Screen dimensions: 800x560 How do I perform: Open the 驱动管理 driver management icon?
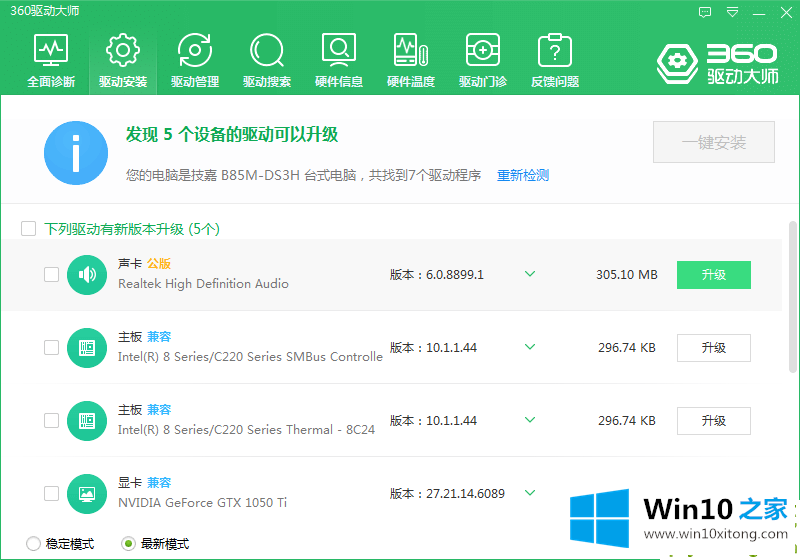(195, 50)
